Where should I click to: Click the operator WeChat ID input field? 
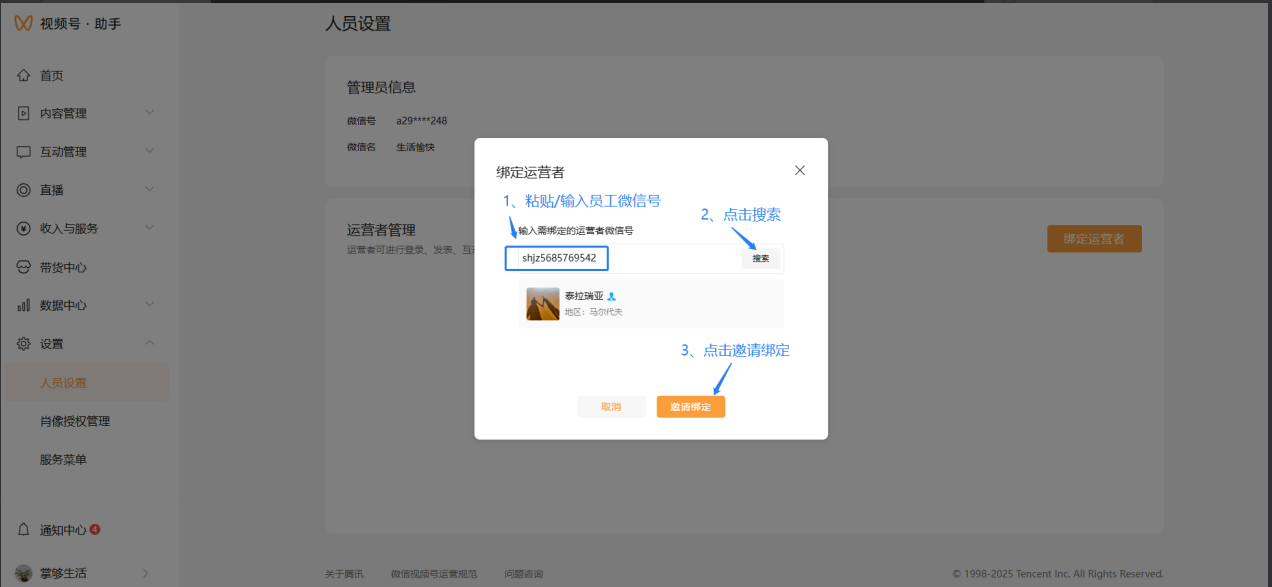558,258
